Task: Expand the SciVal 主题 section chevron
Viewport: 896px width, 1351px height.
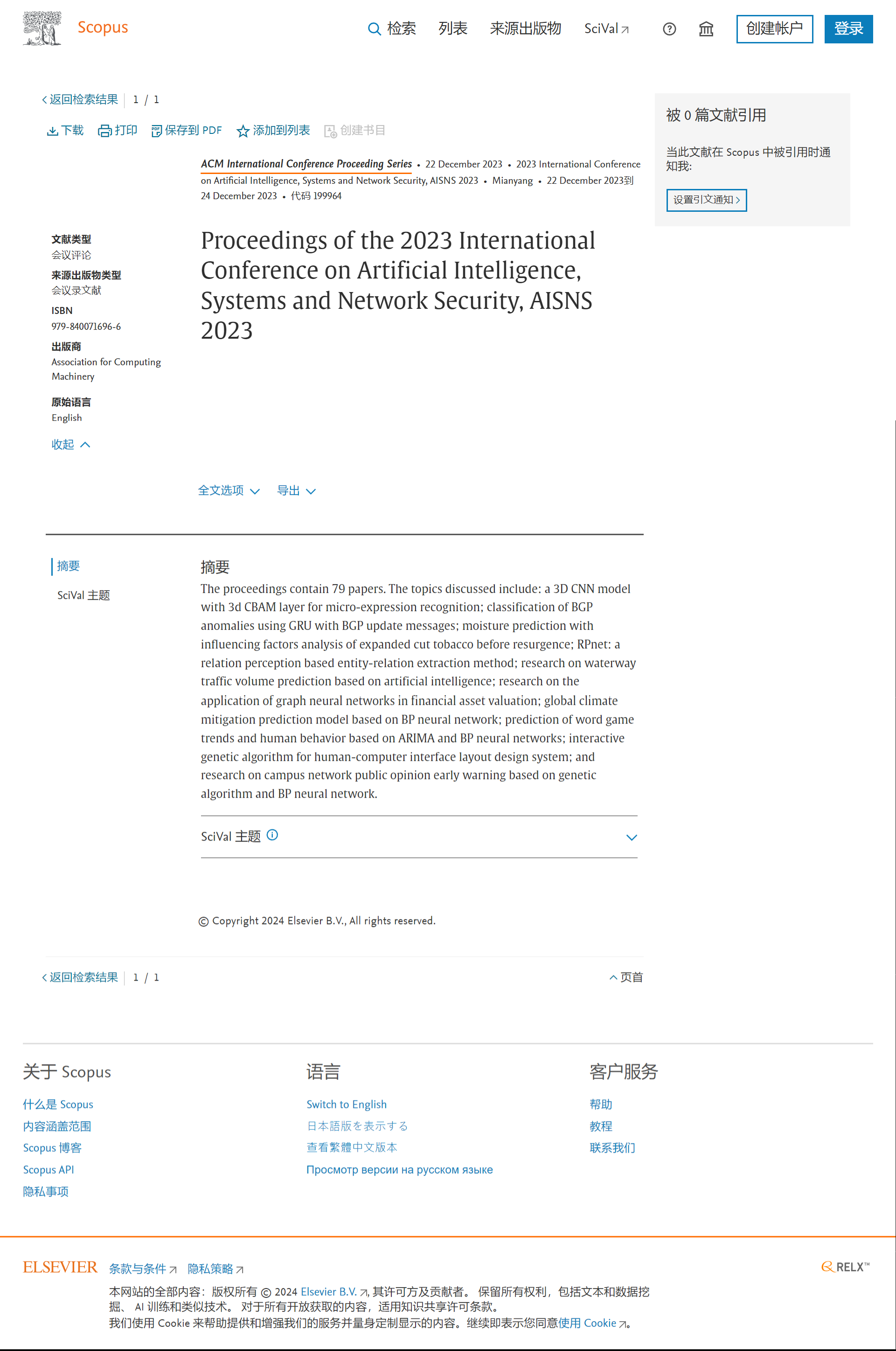Action: pyautogui.click(x=632, y=837)
